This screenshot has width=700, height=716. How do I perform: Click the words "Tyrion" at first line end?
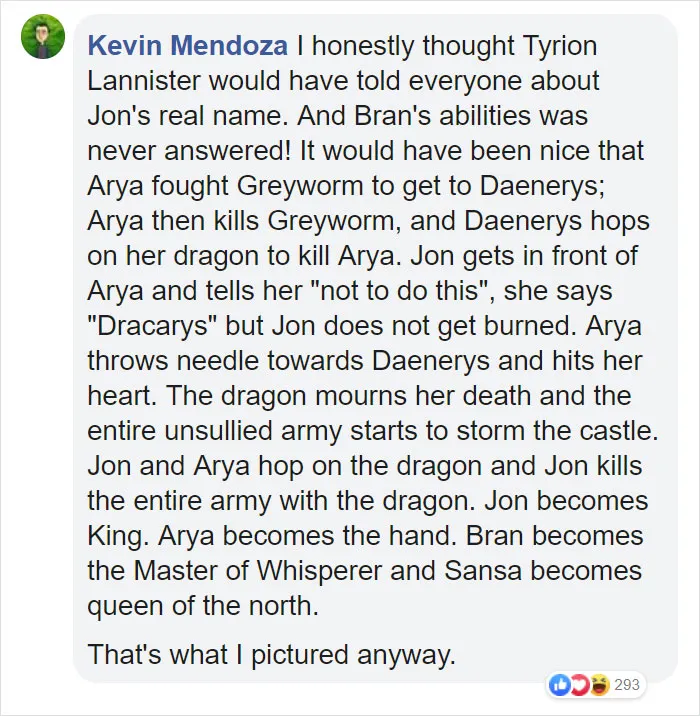pos(560,46)
